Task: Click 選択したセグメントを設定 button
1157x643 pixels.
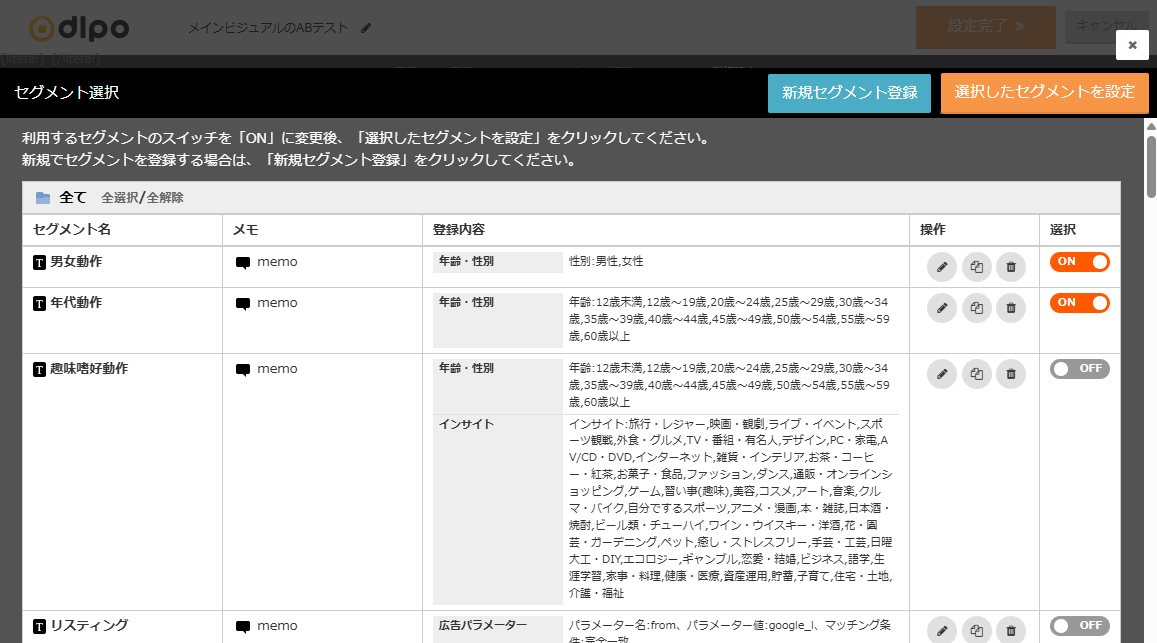Action: click(x=1044, y=92)
